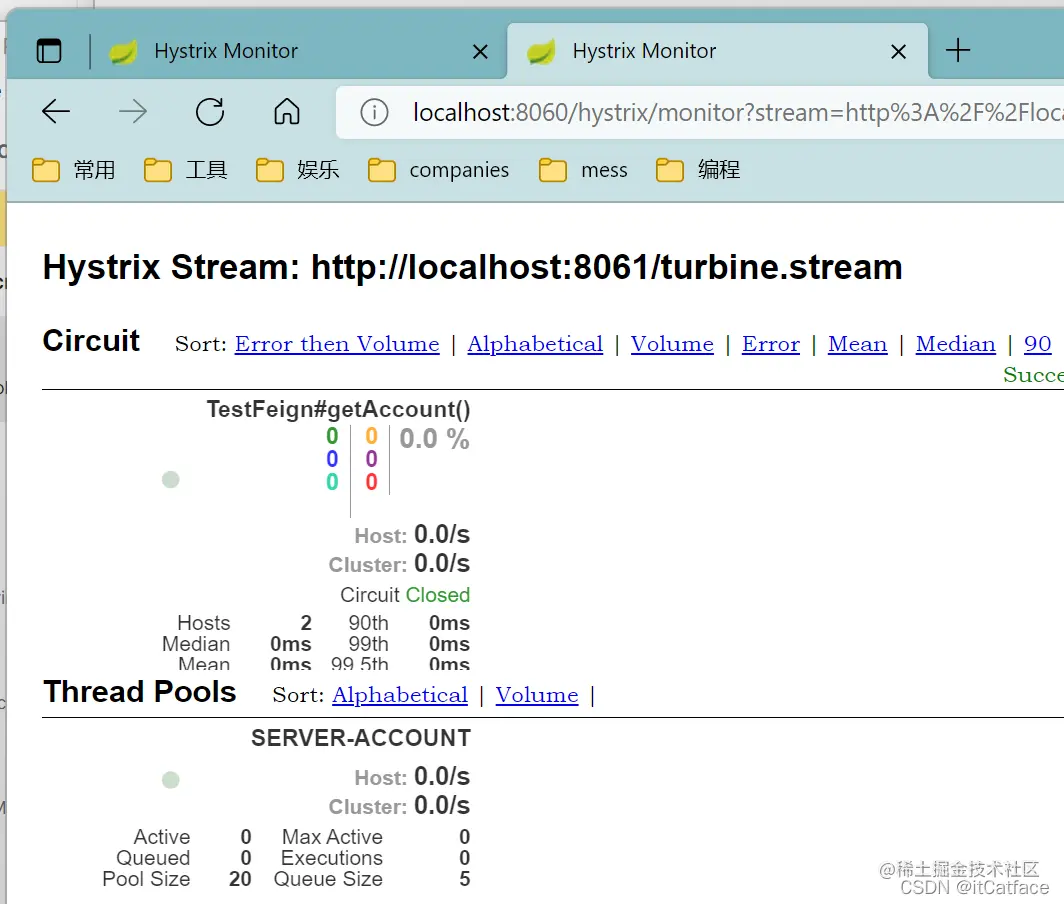Close the second Hystrix Monitor tab
The width and height of the screenshot is (1064, 904).
click(x=898, y=52)
